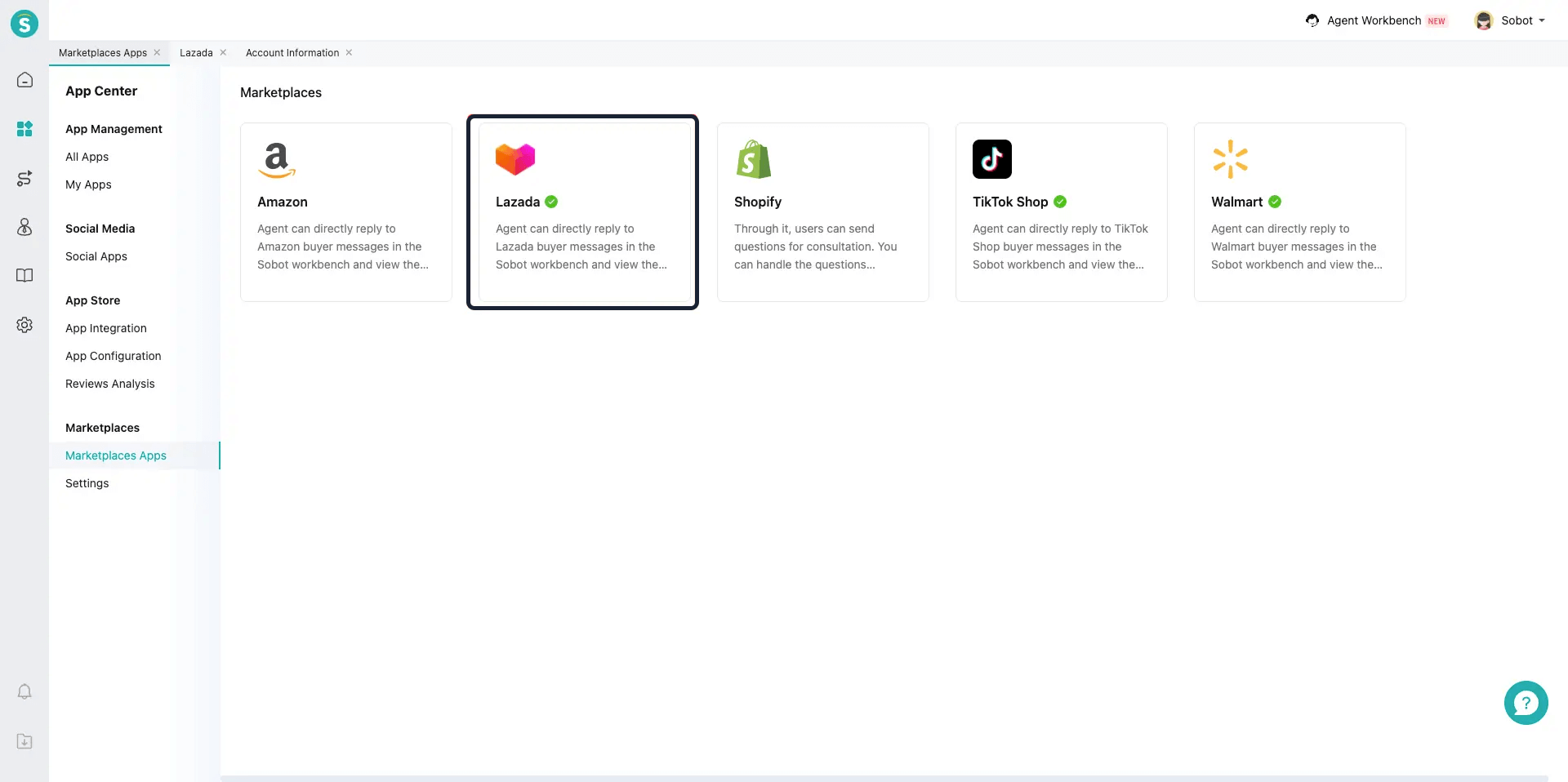Open Social Apps in sidebar
This screenshot has width=1568, height=782.
pos(96,256)
